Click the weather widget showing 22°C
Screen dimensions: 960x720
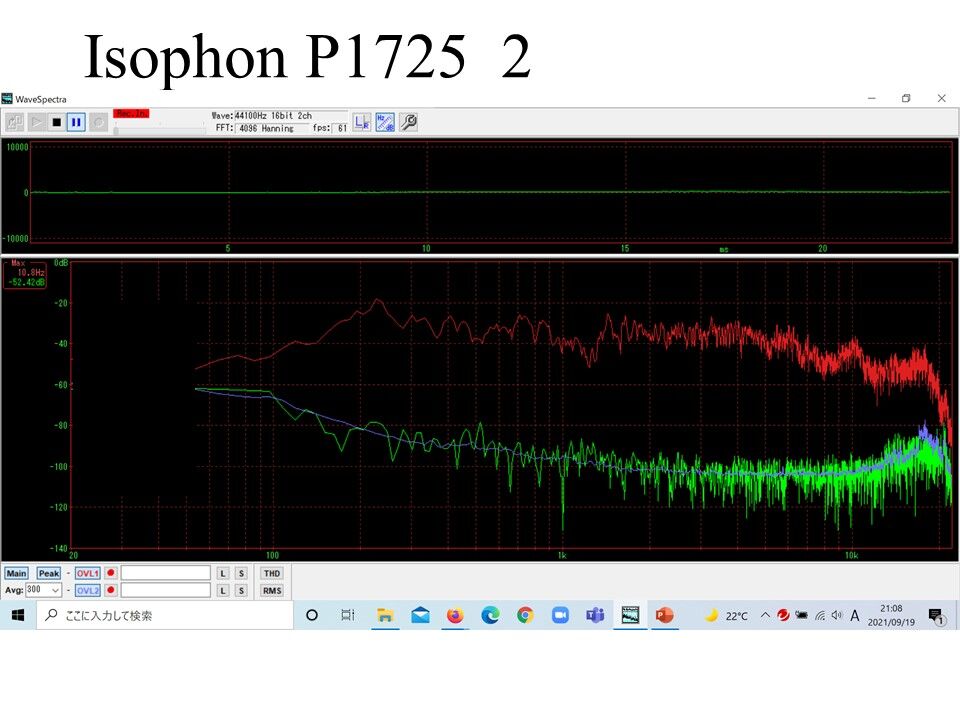[726, 616]
